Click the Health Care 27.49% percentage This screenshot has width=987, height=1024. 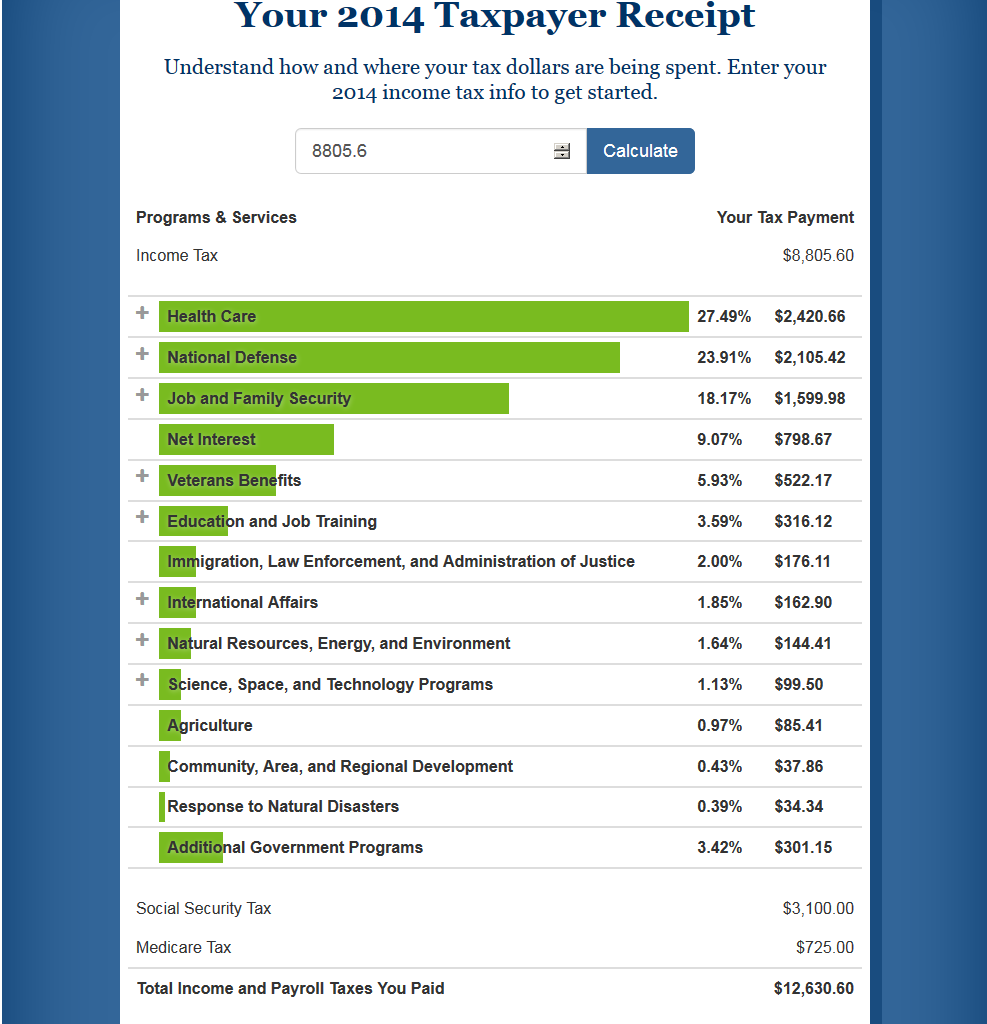point(723,316)
